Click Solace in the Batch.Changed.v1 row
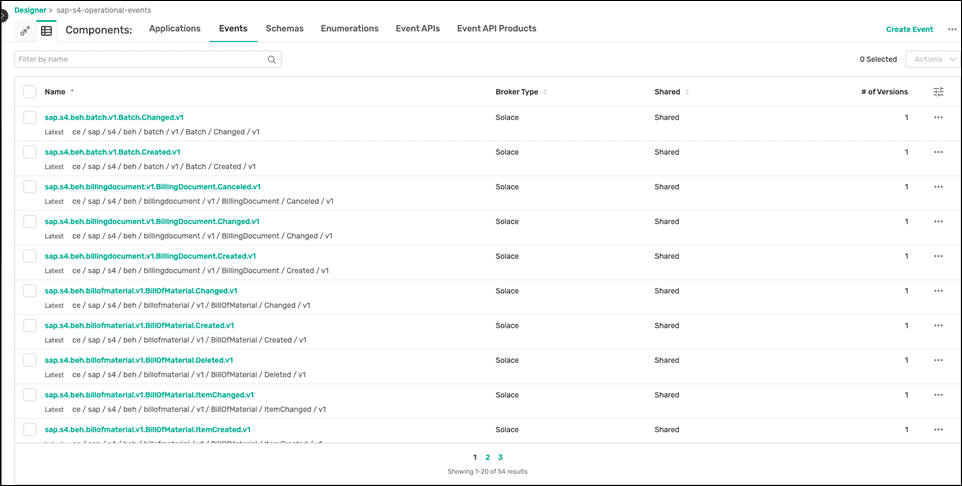The height and width of the screenshot is (486, 962). 507,117
